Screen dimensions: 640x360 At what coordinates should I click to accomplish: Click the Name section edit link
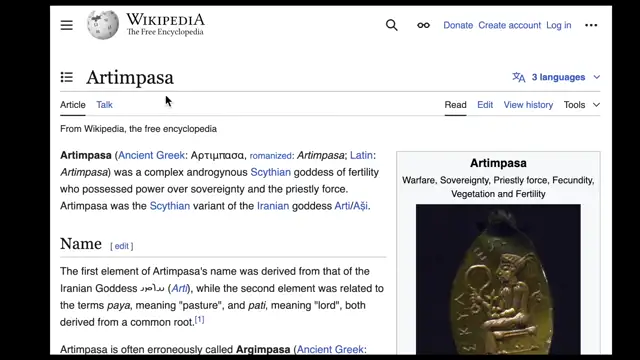[x=122, y=246]
